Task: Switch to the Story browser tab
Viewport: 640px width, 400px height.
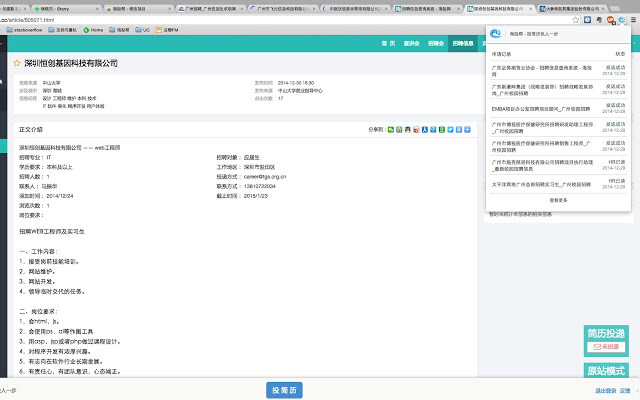Action: (65, 9)
